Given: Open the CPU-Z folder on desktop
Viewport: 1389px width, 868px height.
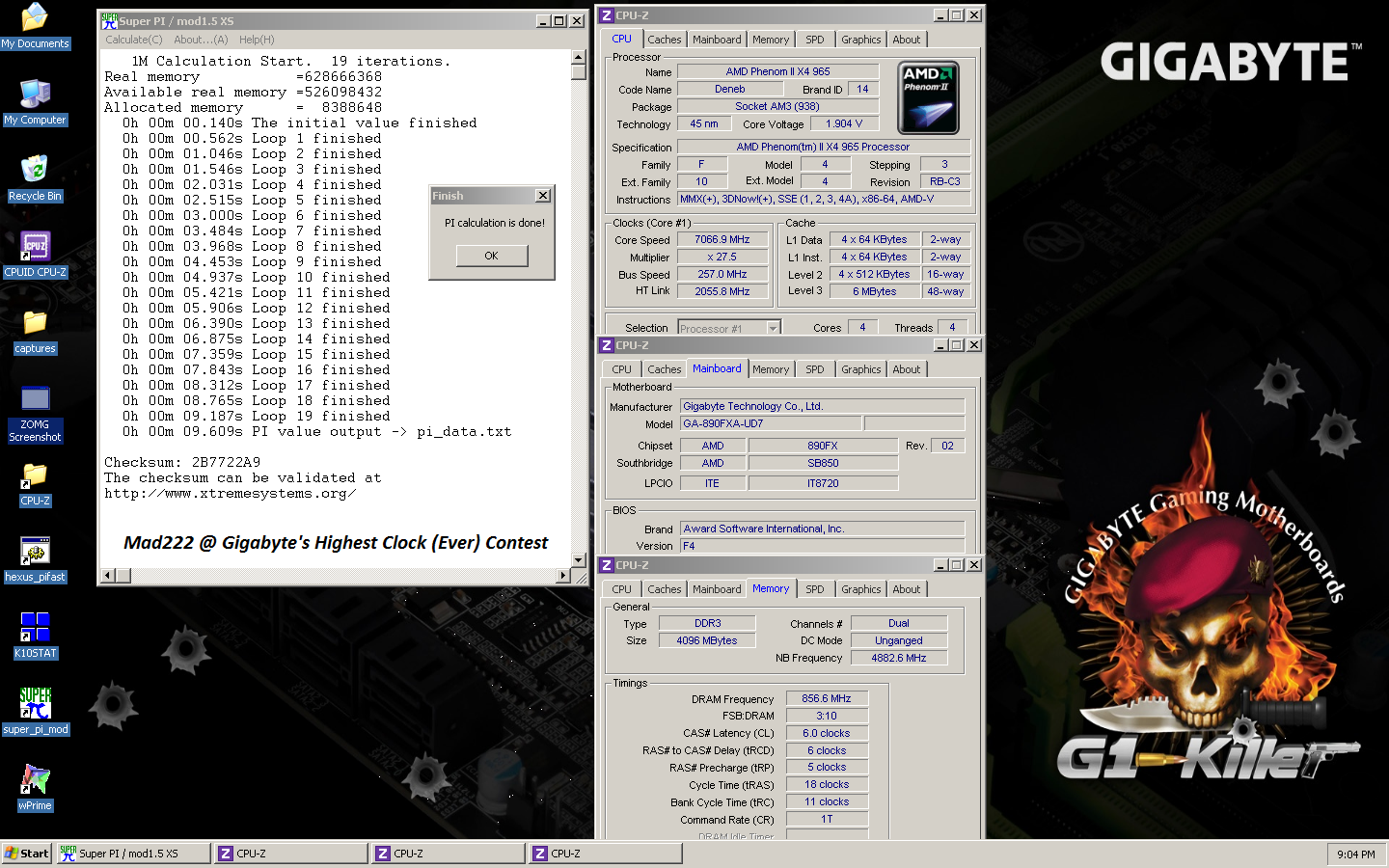Looking at the screenshot, I should 35,483.
